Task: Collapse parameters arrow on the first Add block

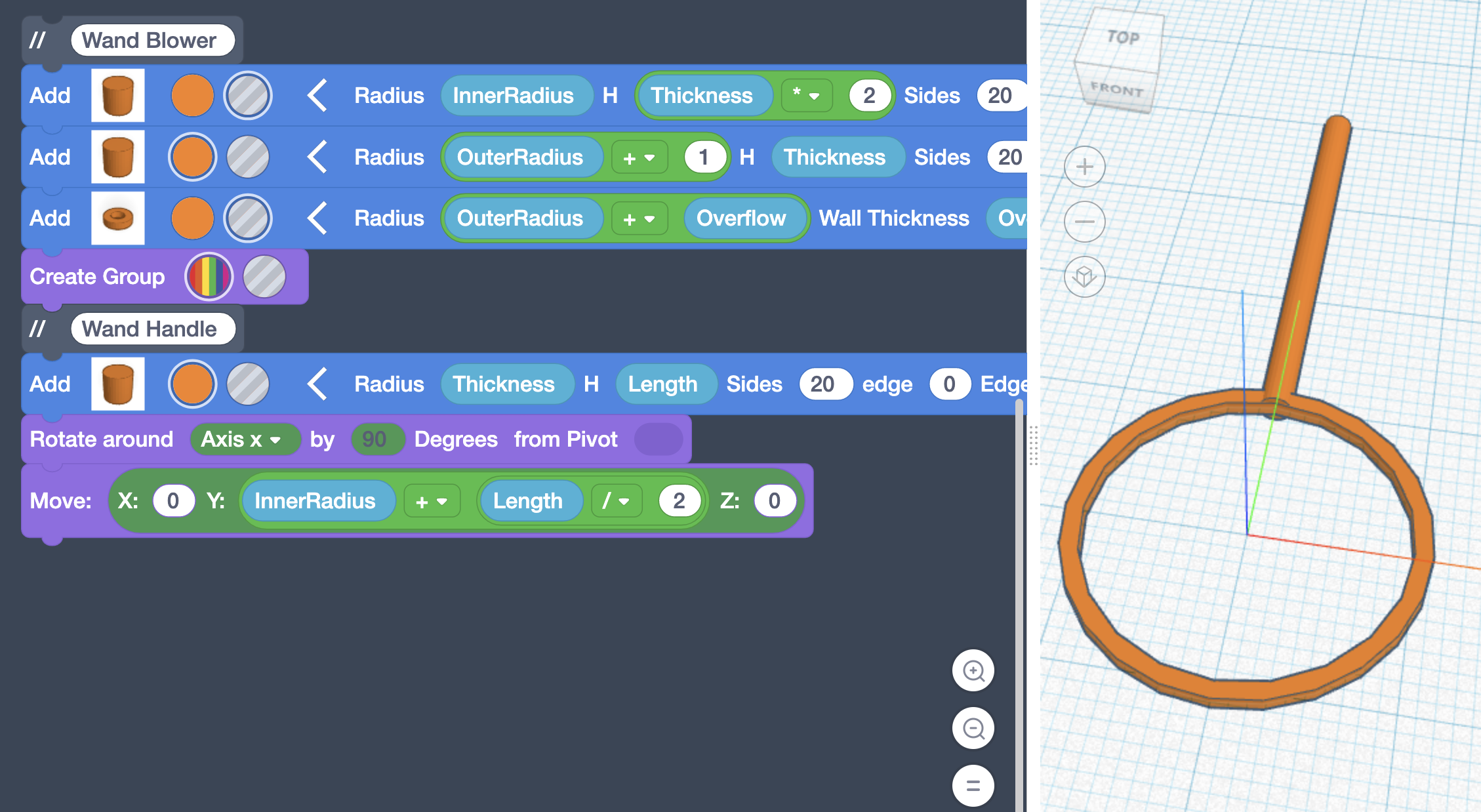Action: pyautogui.click(x=318, y=96)
